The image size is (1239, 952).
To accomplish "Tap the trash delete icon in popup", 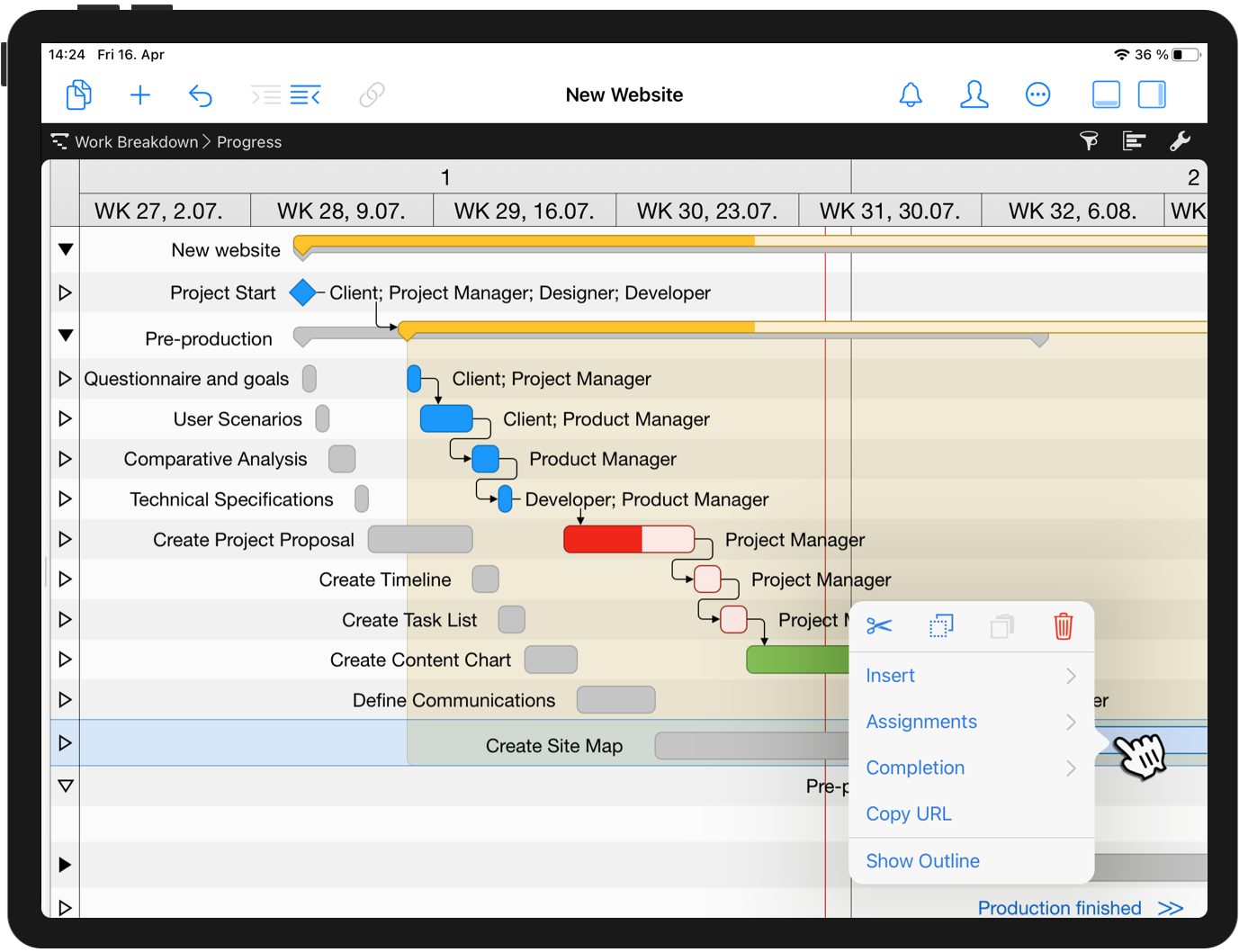I will tap(1063, 626).
